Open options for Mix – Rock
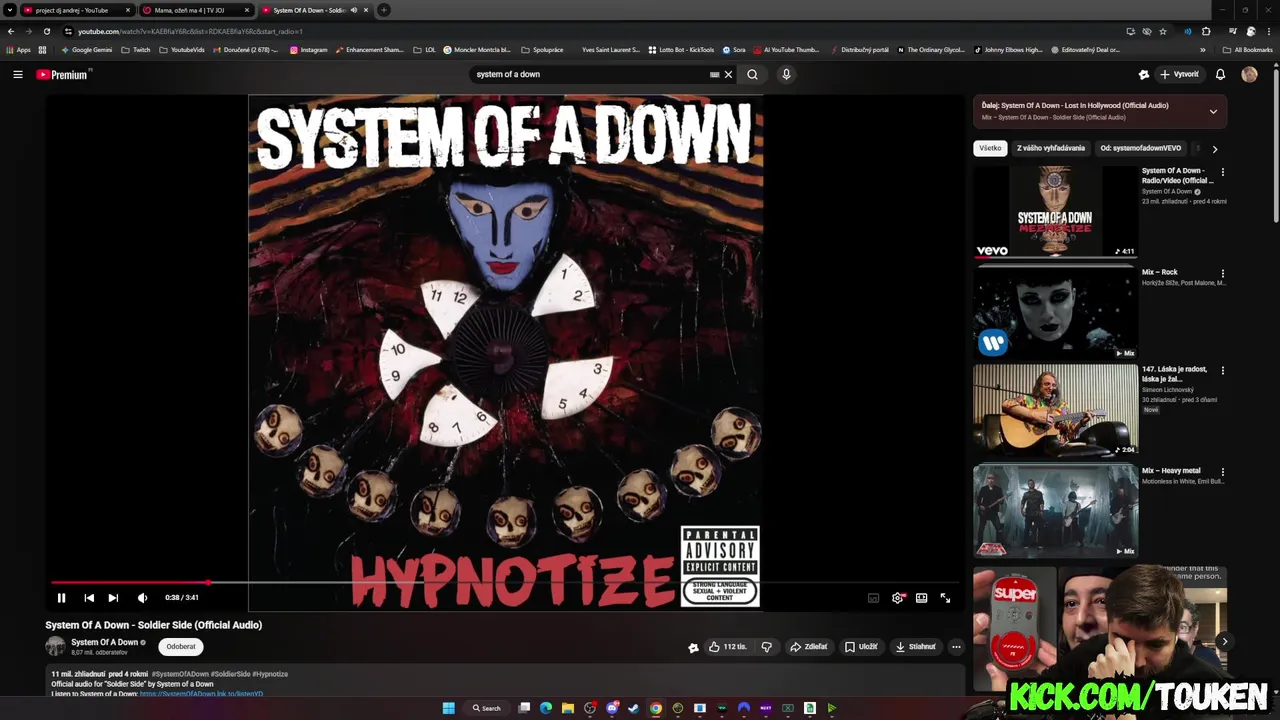The width and height of the screenshot is (1280, 720). tap(1222, 273)
